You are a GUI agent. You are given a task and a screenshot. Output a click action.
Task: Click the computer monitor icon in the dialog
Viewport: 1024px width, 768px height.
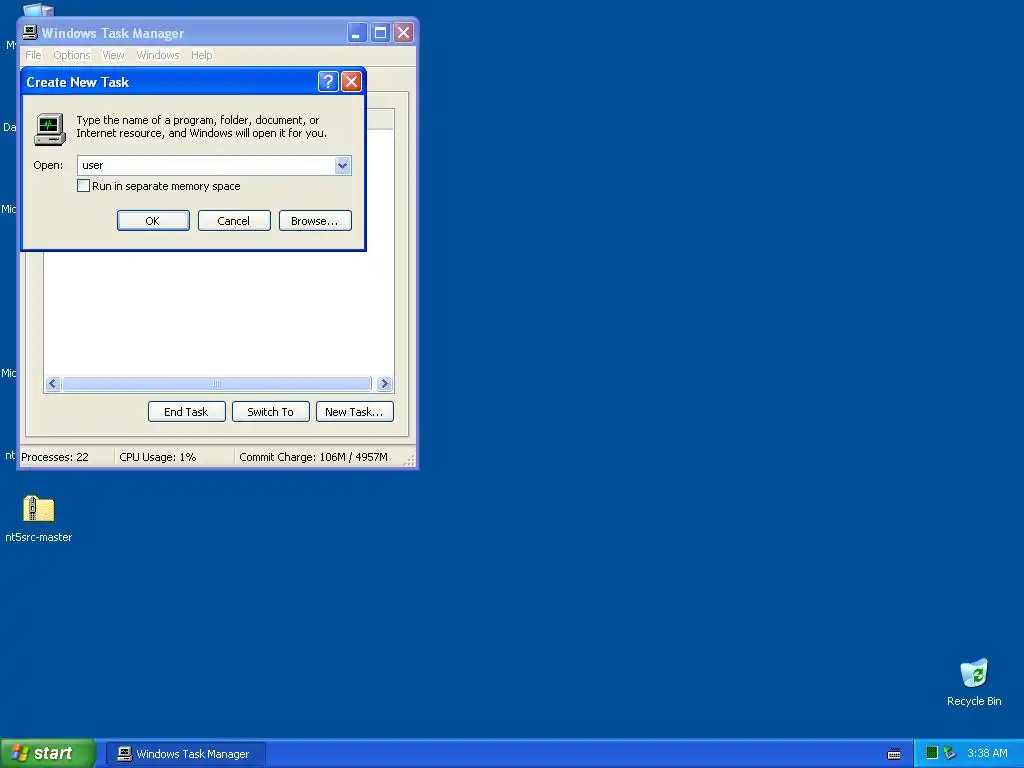click(x=50, y=129)
